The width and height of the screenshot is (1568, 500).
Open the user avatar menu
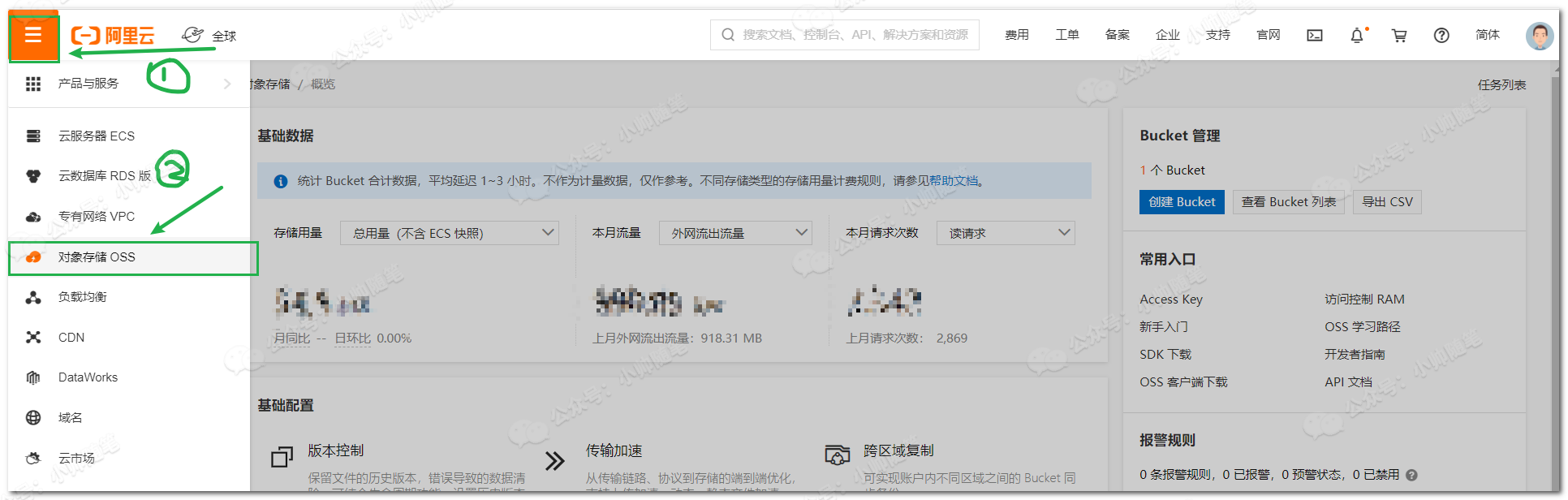[1540, 35]
